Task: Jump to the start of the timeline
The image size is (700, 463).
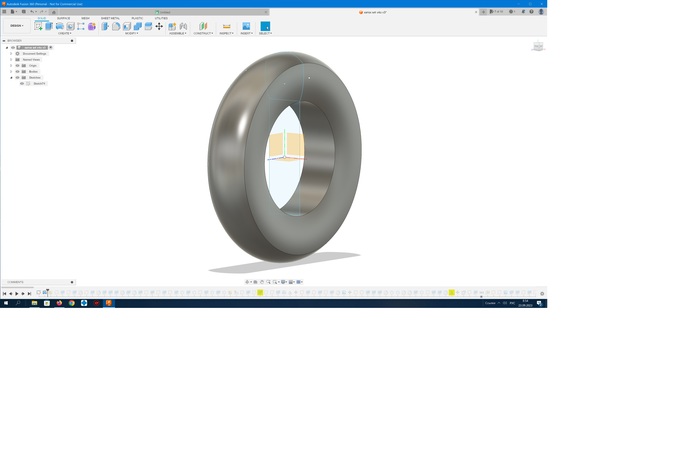Action: (4, 293)
